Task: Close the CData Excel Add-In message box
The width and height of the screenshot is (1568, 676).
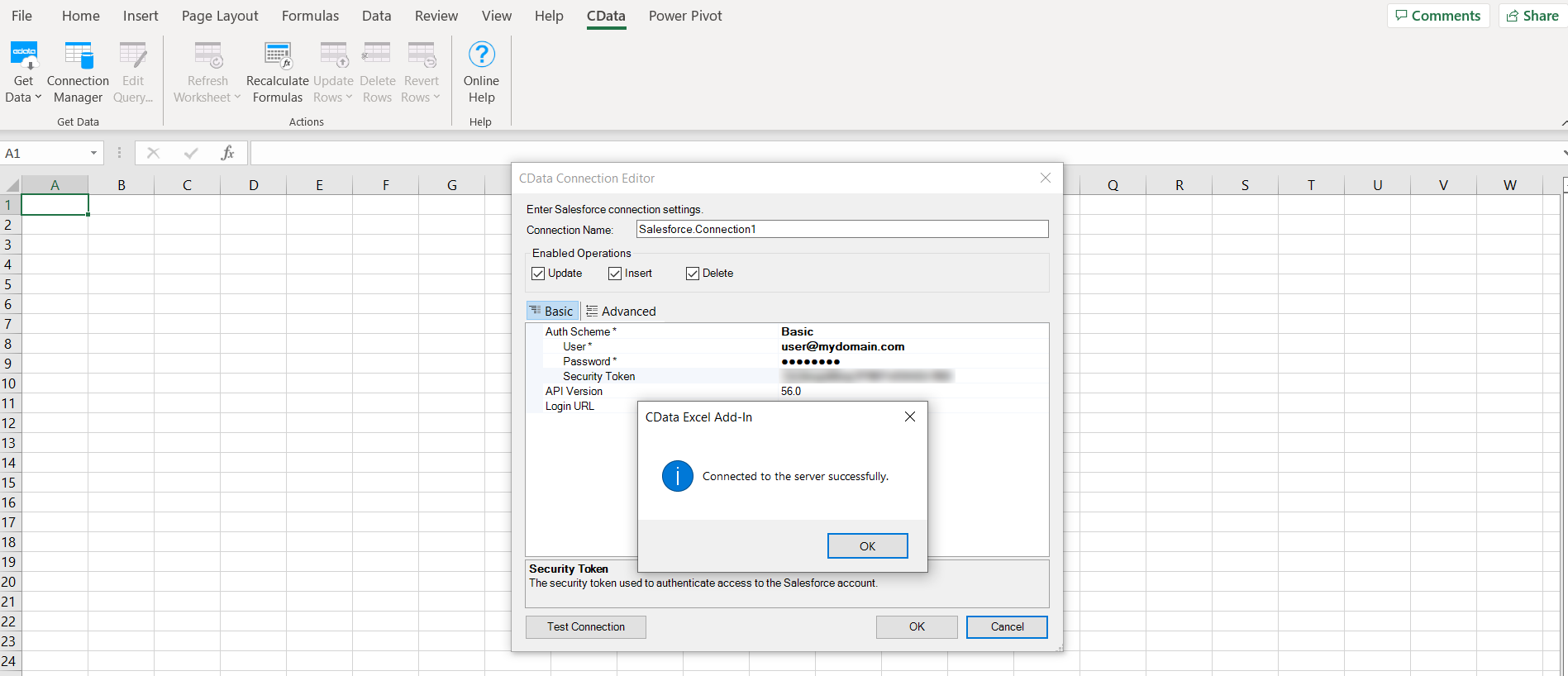Action: [909, 417]
